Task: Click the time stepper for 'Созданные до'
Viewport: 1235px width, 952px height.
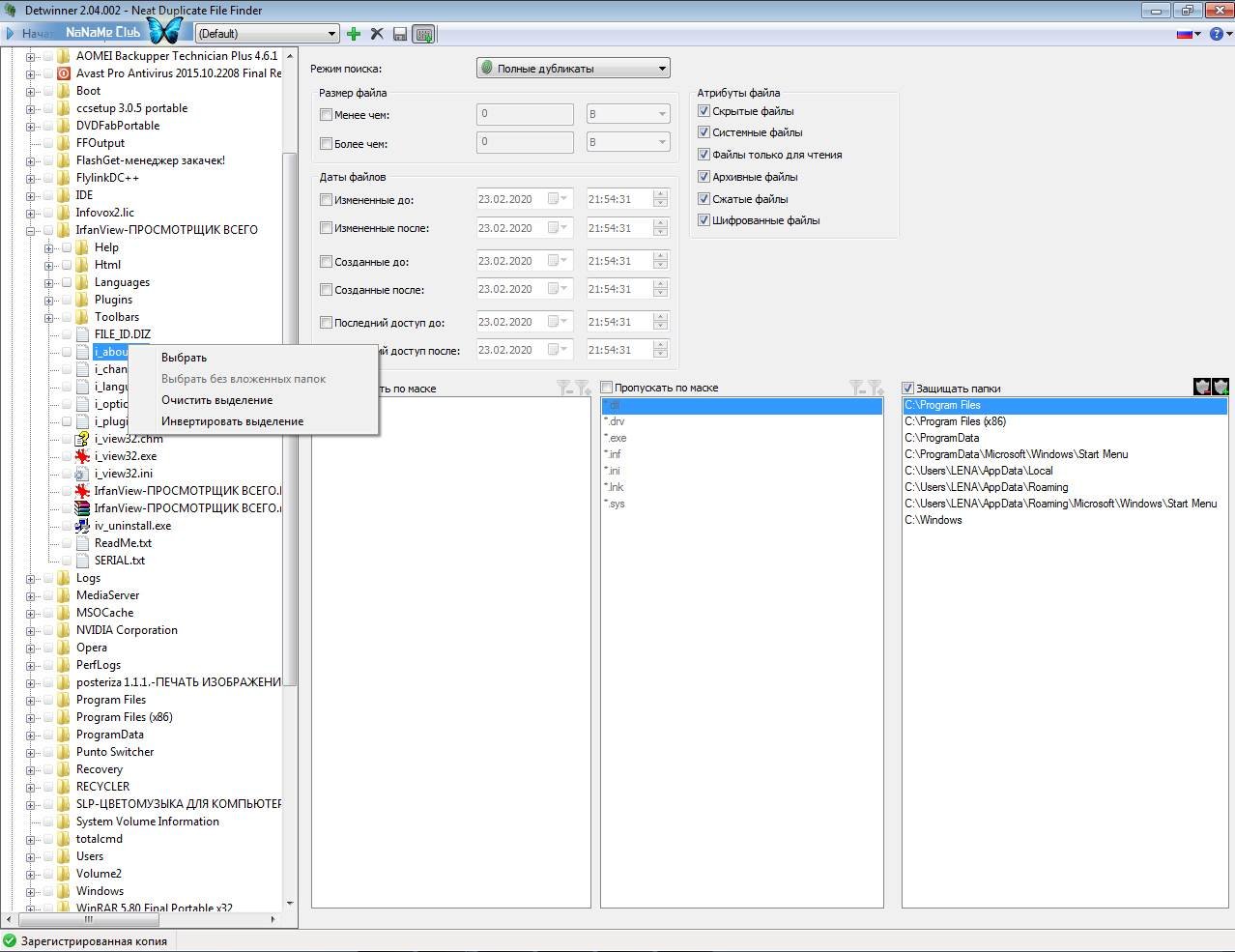Action: click(661, 261)
